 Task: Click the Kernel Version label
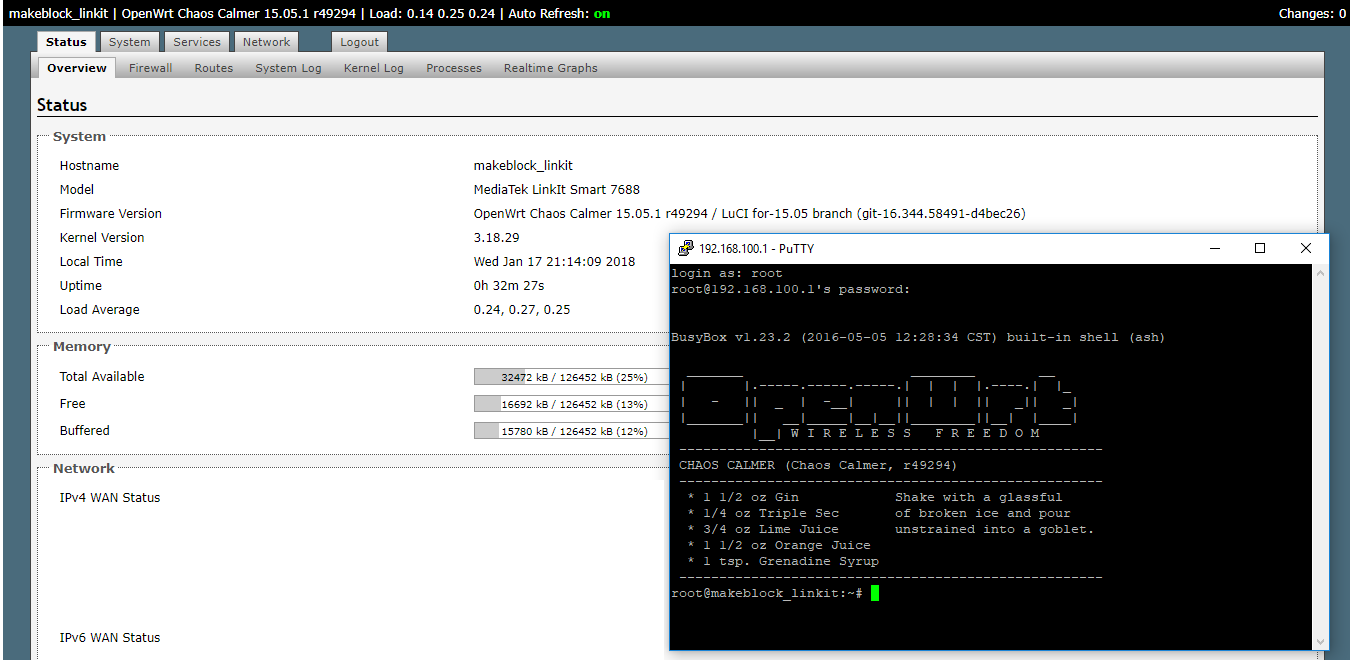(102, 238)
